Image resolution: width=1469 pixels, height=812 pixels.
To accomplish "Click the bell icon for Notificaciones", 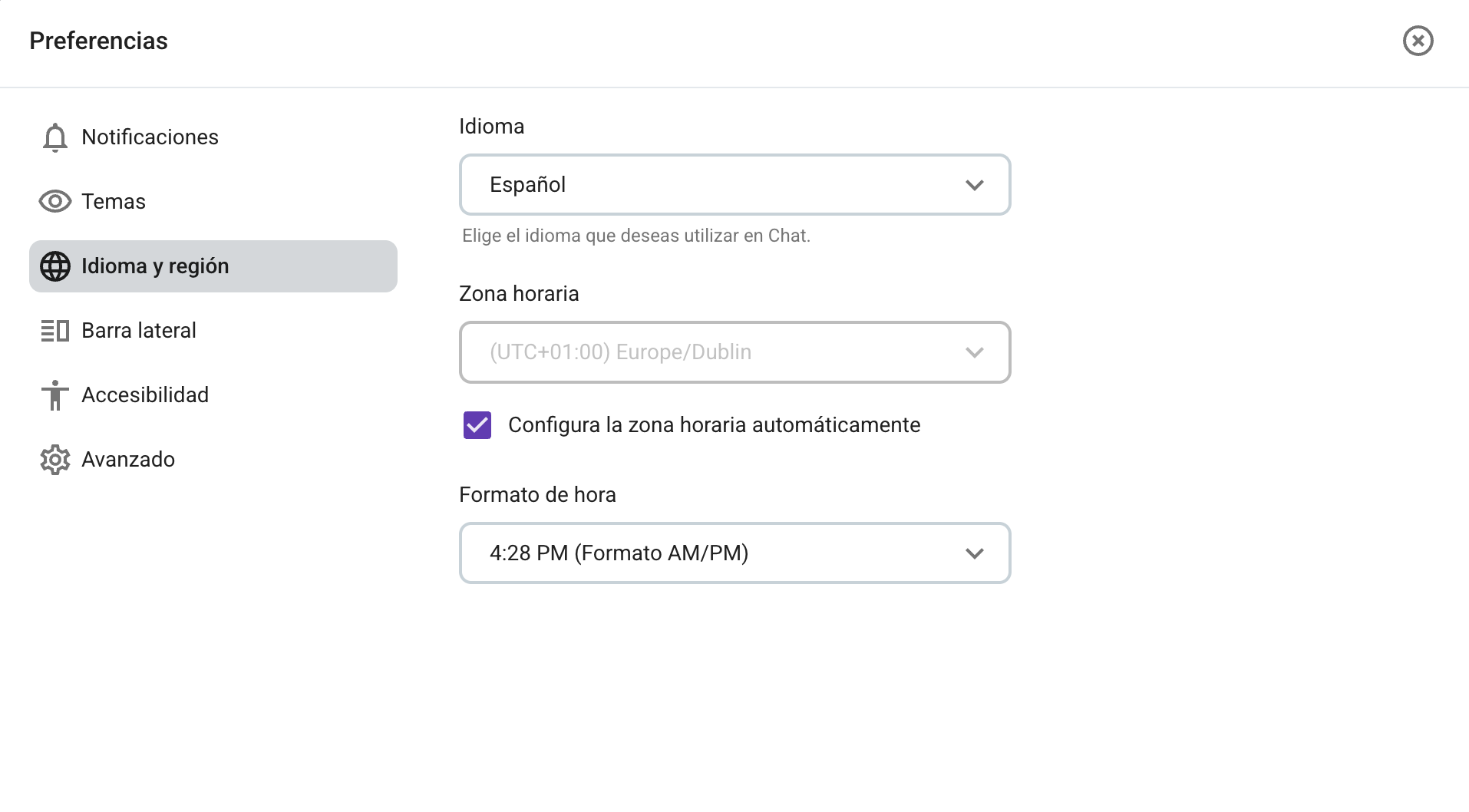I will [54, 137].
